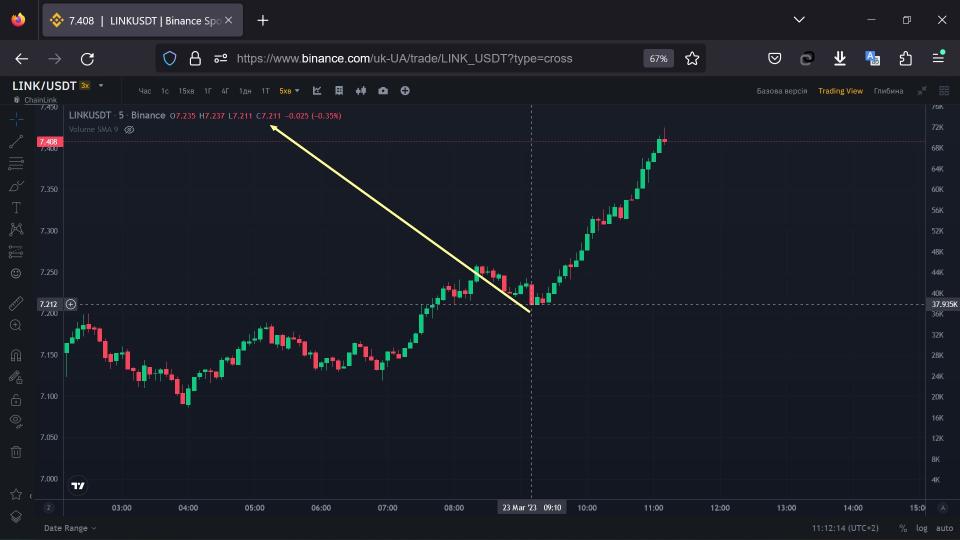Take a chart snapshot with the camera icon
Image resolution: width=960 pixels, height=540 pixels.
383,91
